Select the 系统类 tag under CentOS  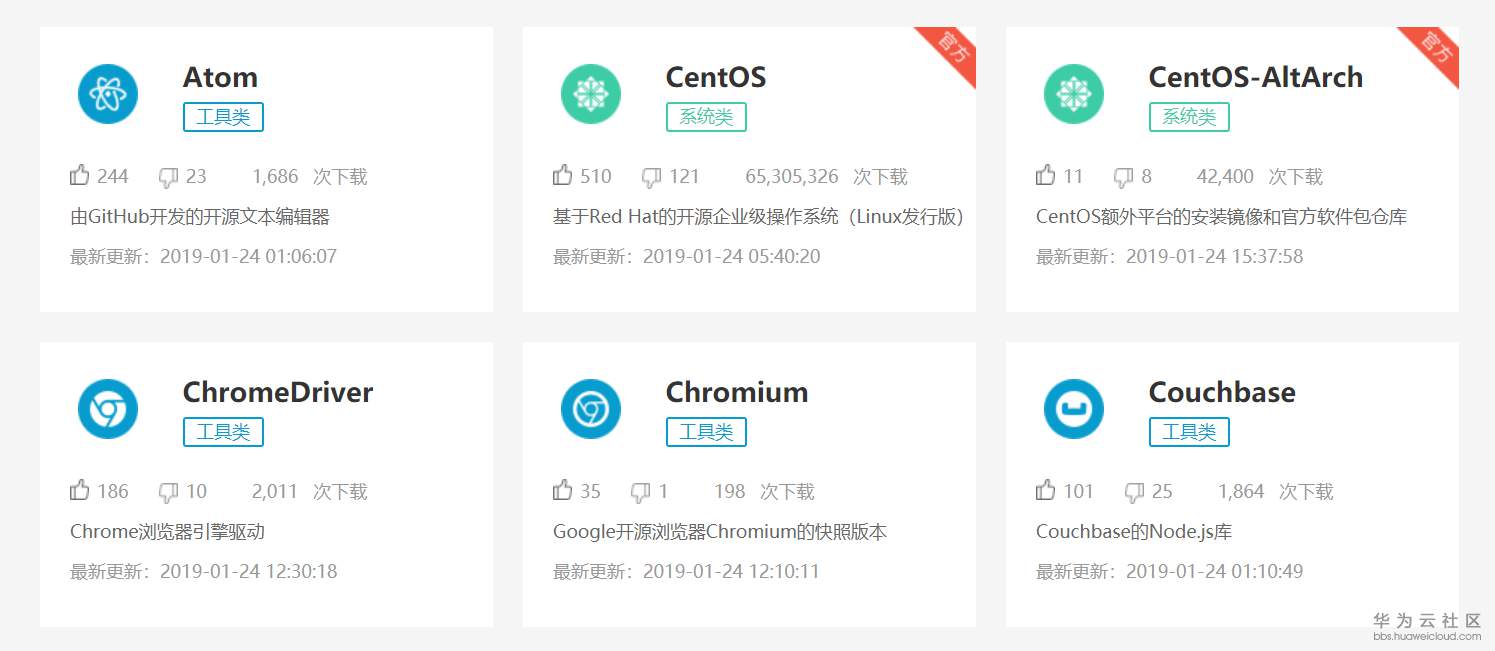(x=706, y=117)
